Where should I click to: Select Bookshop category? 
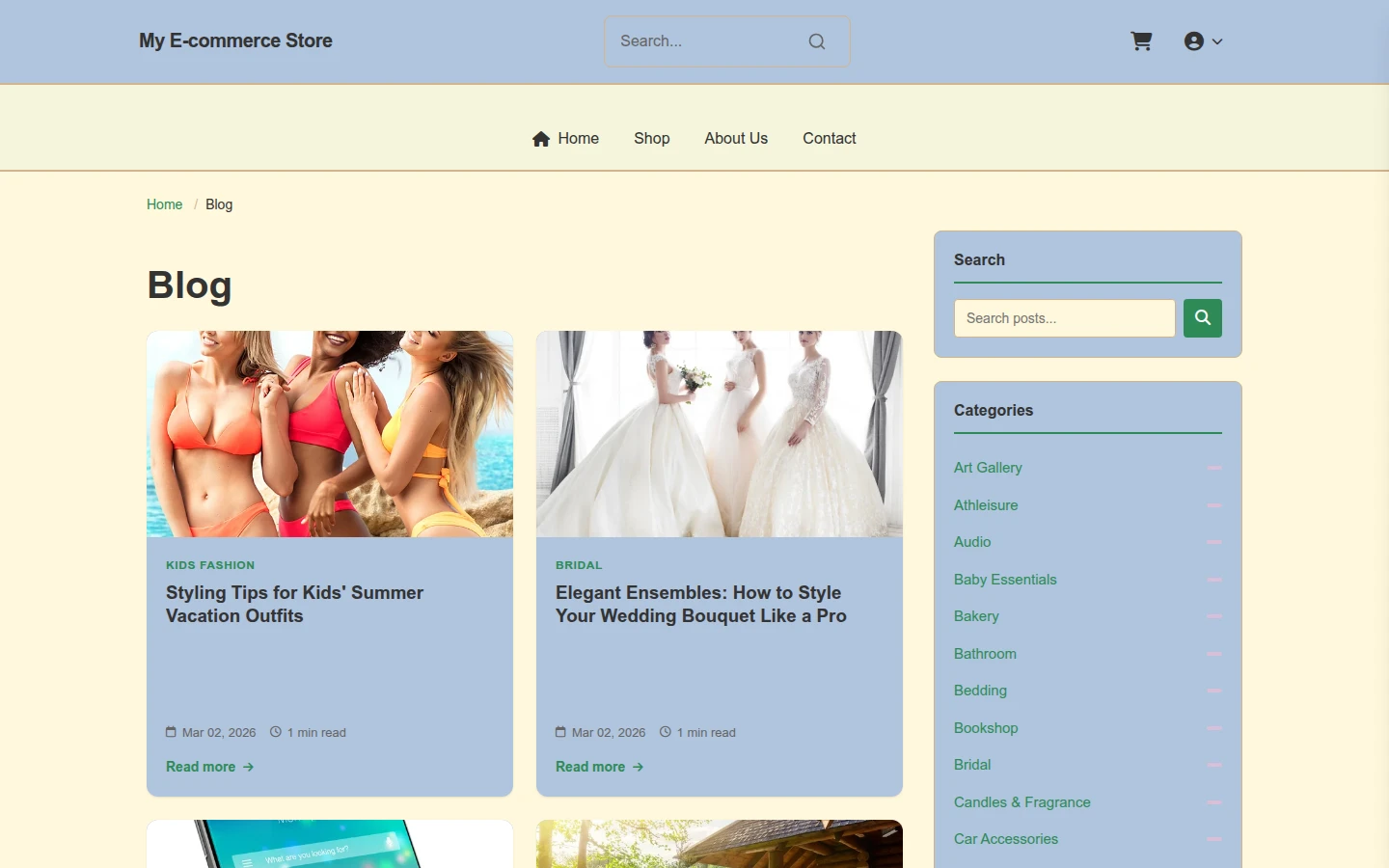986,728
